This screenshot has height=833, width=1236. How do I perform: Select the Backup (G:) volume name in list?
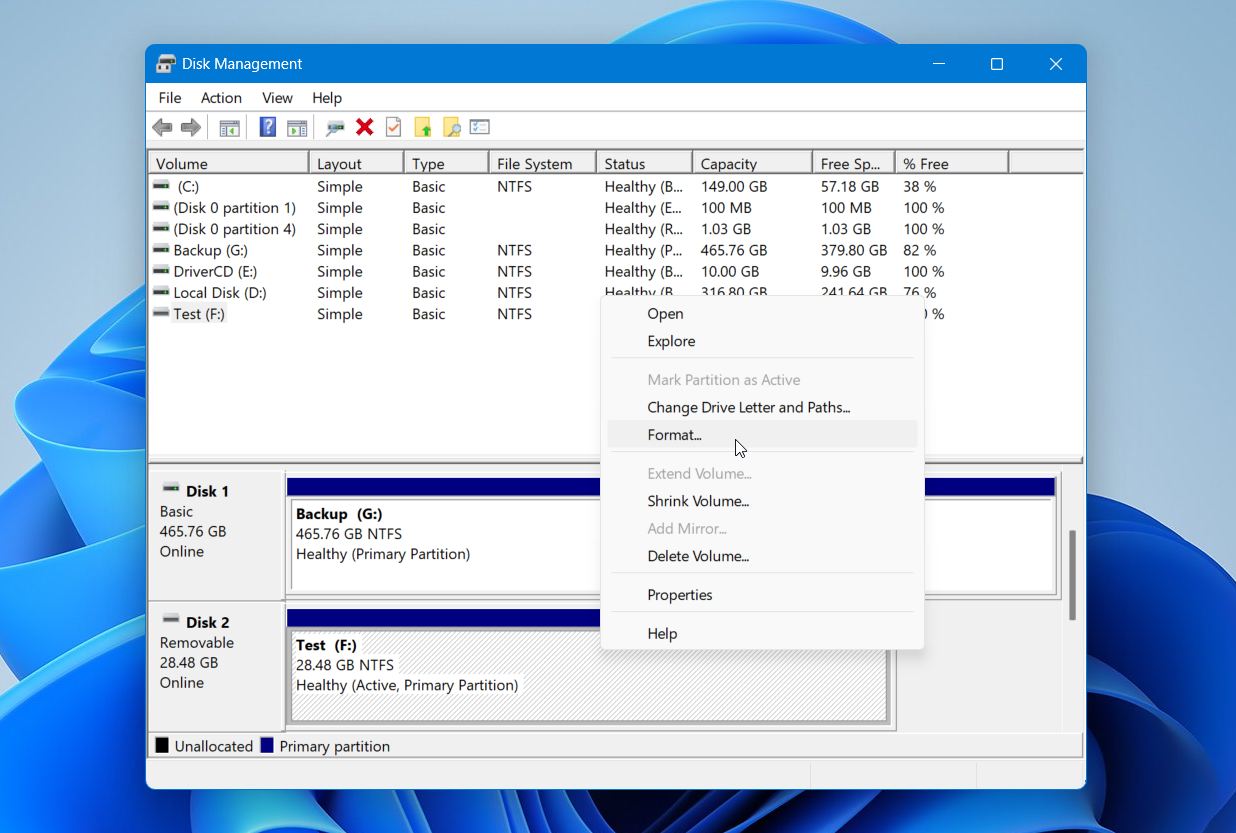[x=210, y=250]
